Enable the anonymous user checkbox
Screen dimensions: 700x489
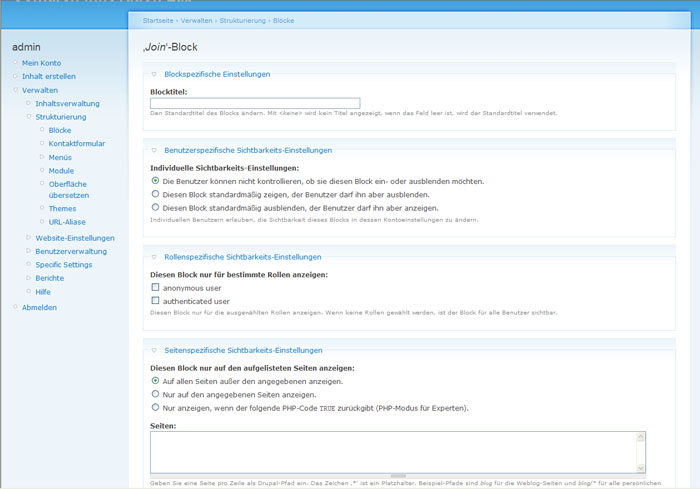click(x=155, y=287)
